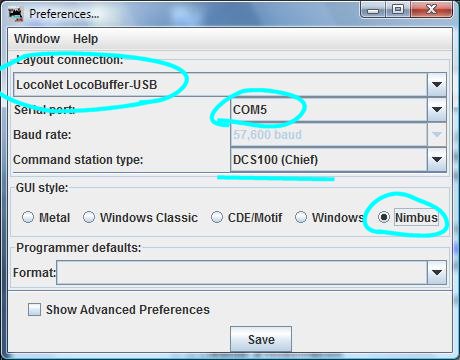Open the Help menu
This screenshot has width=460, height=360.
pyautogui.click(x=85, y=39)
